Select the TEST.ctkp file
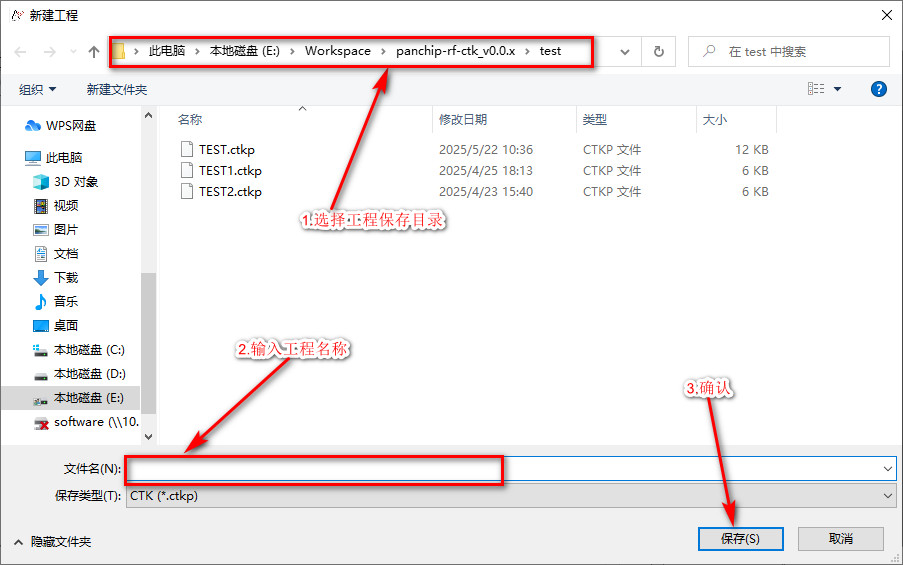903x565 pixels. click(227, 150)
